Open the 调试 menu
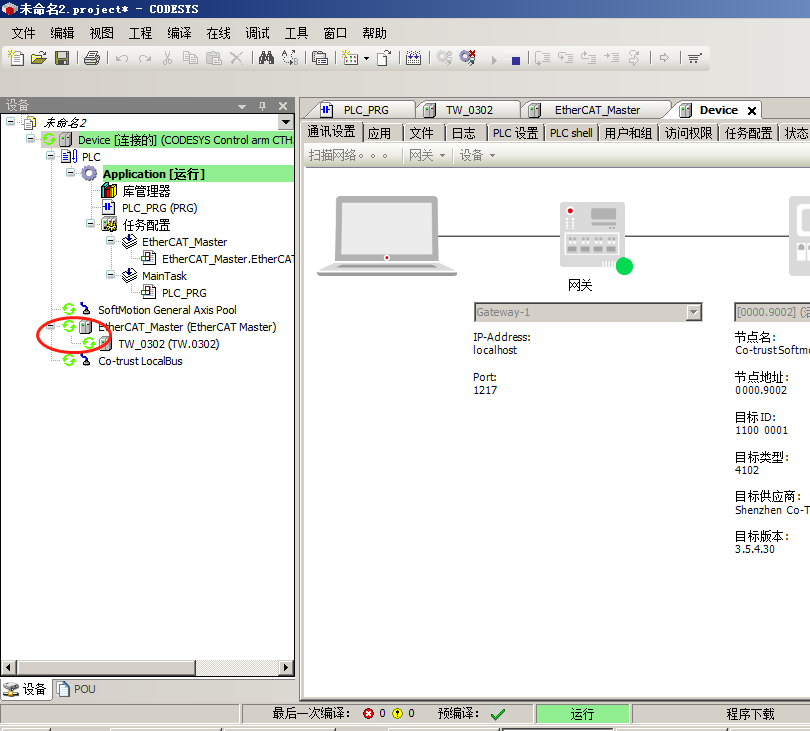 257,33
